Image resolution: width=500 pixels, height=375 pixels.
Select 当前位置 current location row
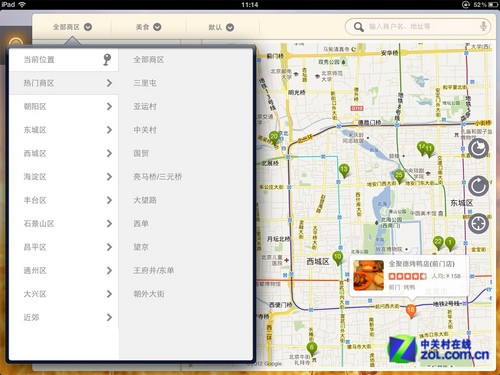(64, 60)
